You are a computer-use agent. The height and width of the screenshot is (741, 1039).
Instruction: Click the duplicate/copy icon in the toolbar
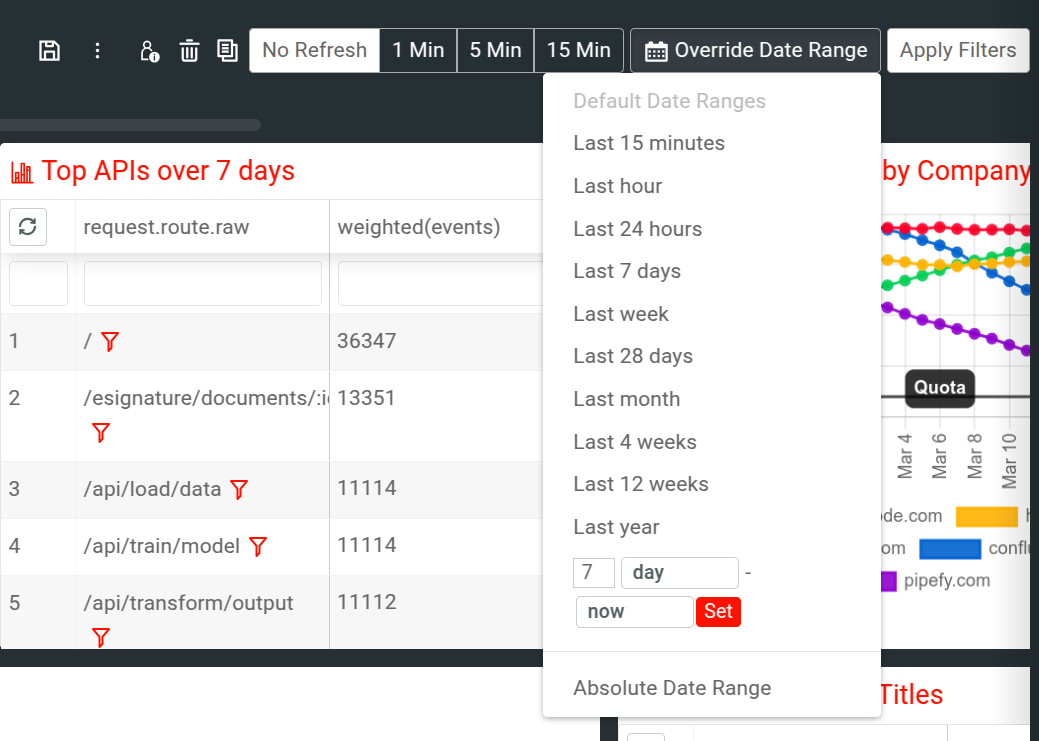pos(227,50)
